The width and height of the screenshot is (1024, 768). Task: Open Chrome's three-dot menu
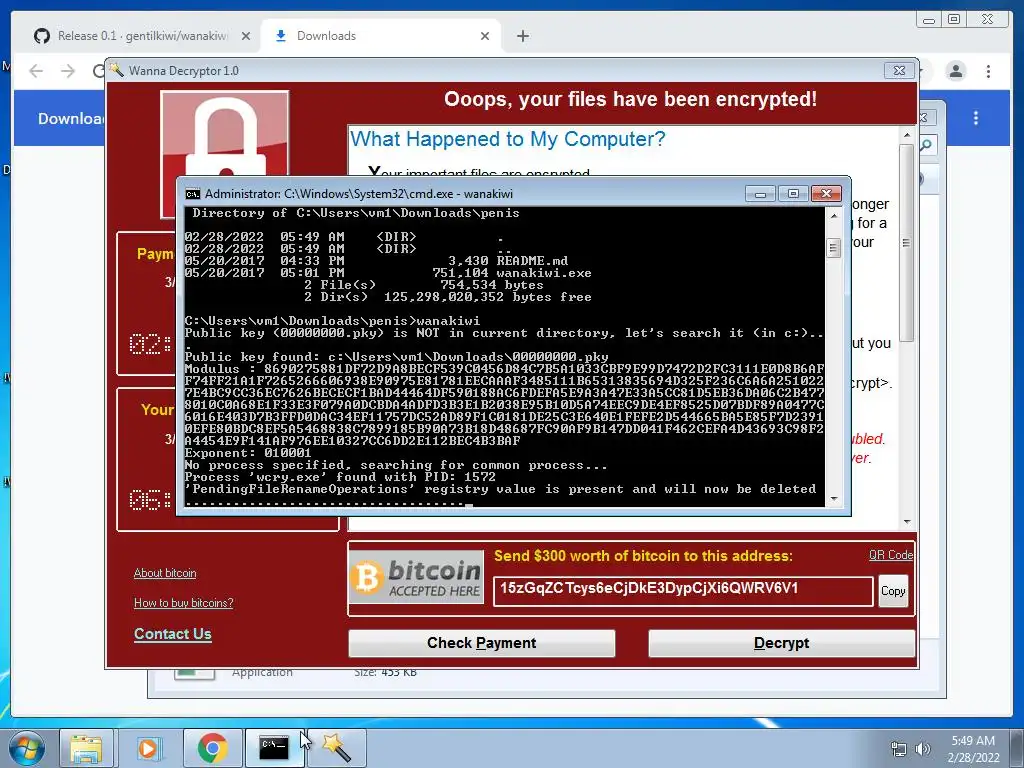(x=988, y=71)
